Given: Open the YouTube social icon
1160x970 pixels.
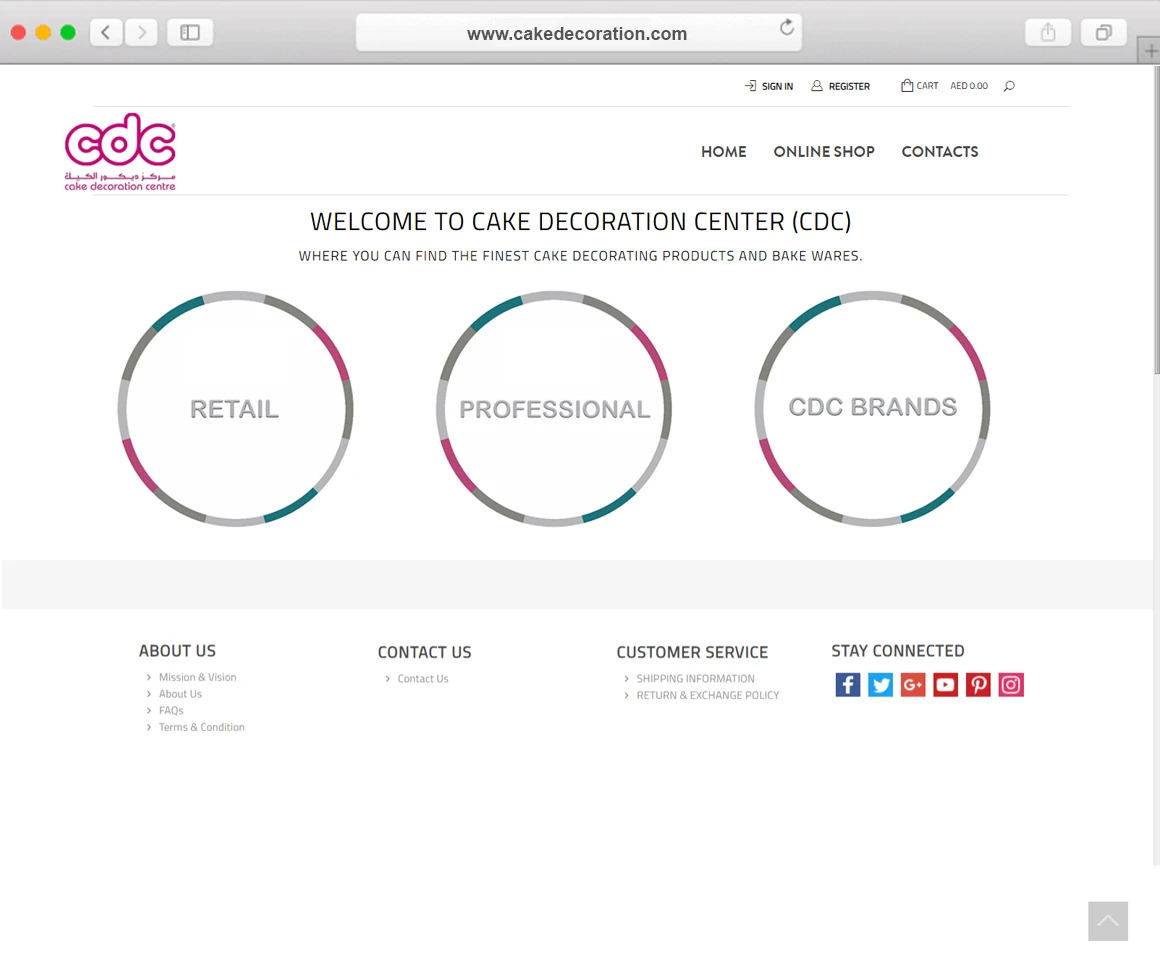Looking at the screenshot, I should [x=945, y=684].
